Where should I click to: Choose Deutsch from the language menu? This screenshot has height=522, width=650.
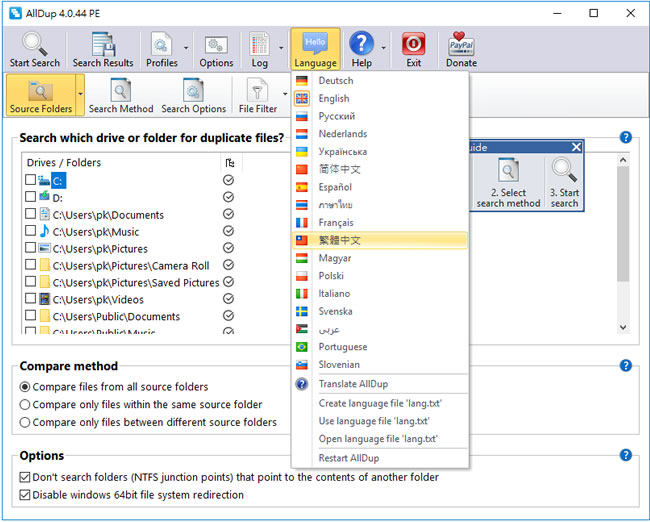coord(380,80)
